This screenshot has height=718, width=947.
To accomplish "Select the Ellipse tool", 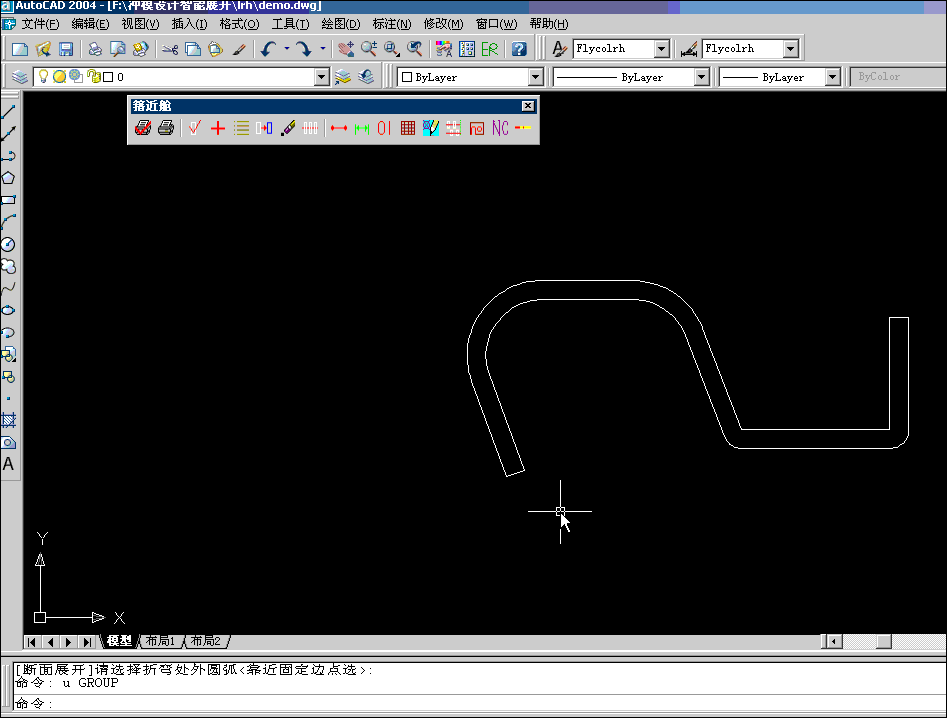I will [8, 310].
